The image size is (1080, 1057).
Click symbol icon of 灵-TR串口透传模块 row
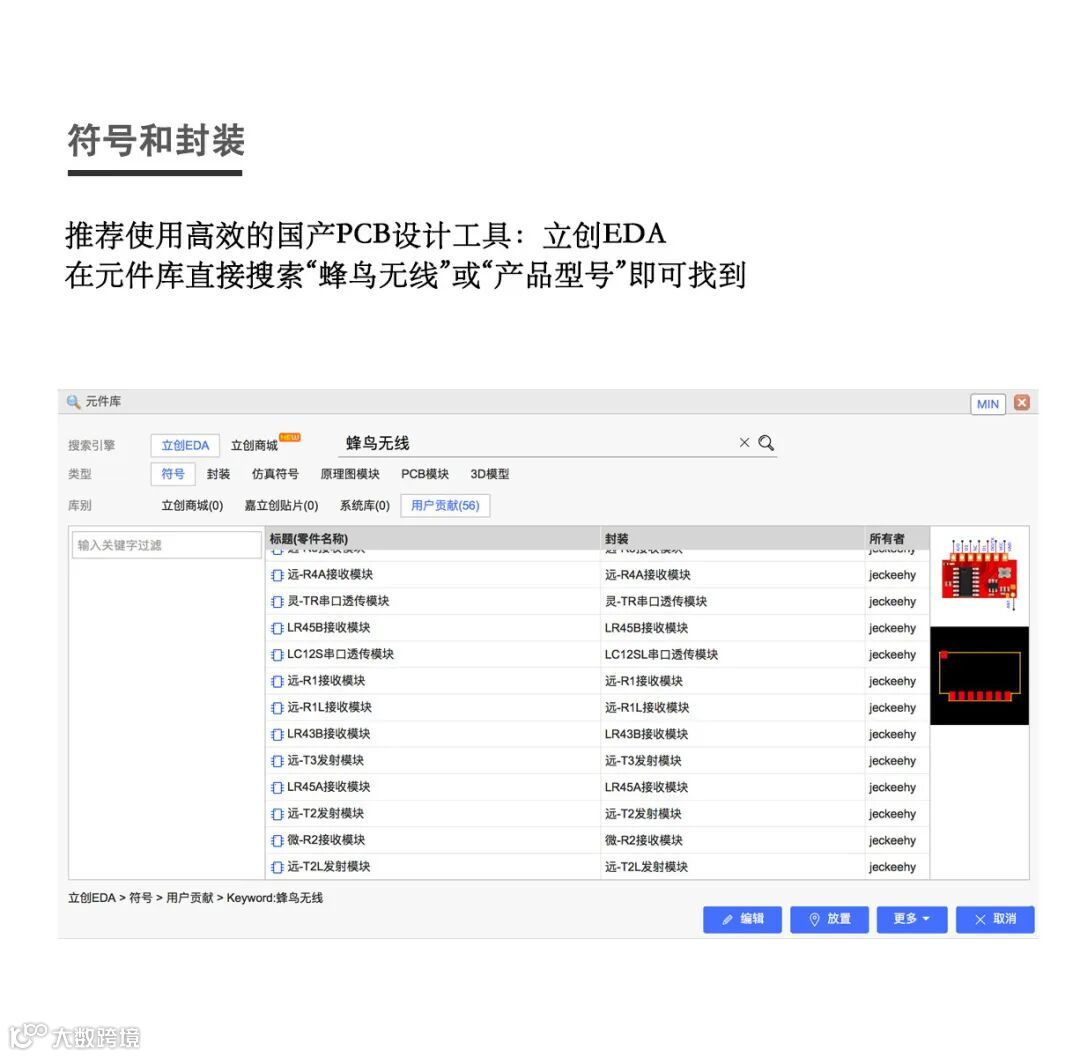[x=277, y=601]
